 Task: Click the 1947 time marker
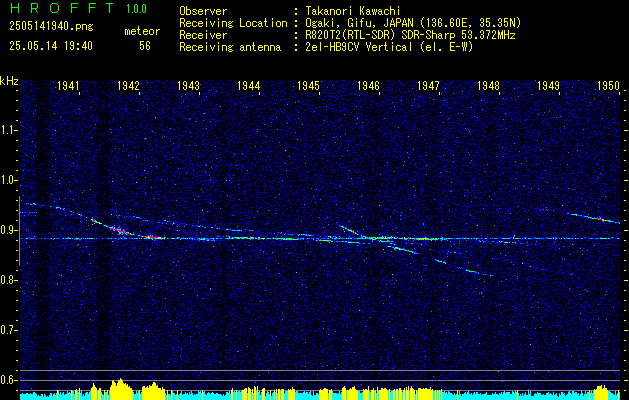point(428,85)
